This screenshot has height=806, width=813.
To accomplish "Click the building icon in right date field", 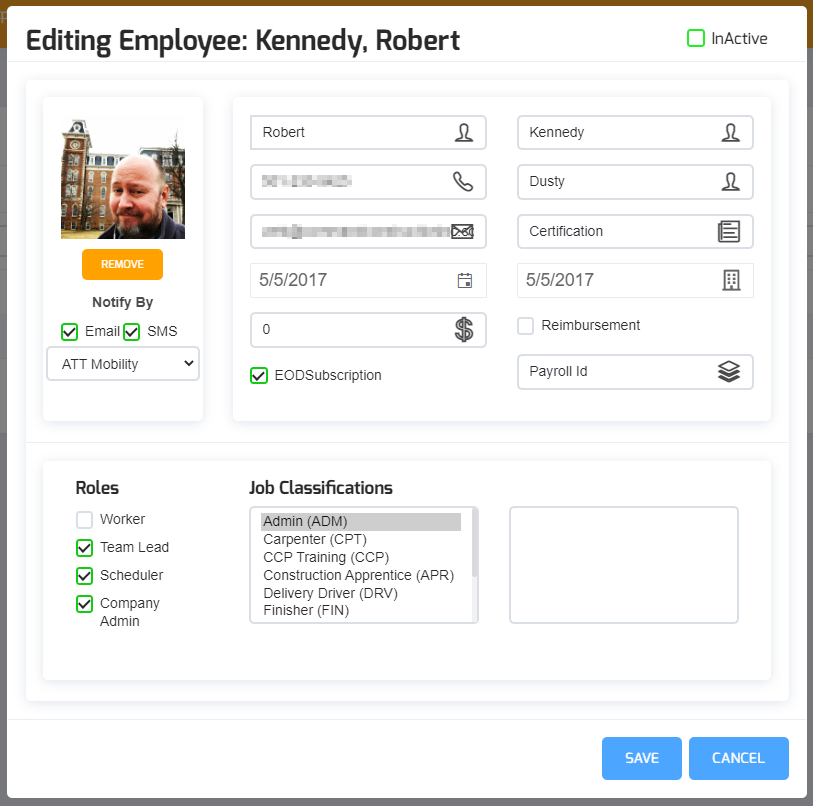I will pyautogui.click(x=731, y=281).
